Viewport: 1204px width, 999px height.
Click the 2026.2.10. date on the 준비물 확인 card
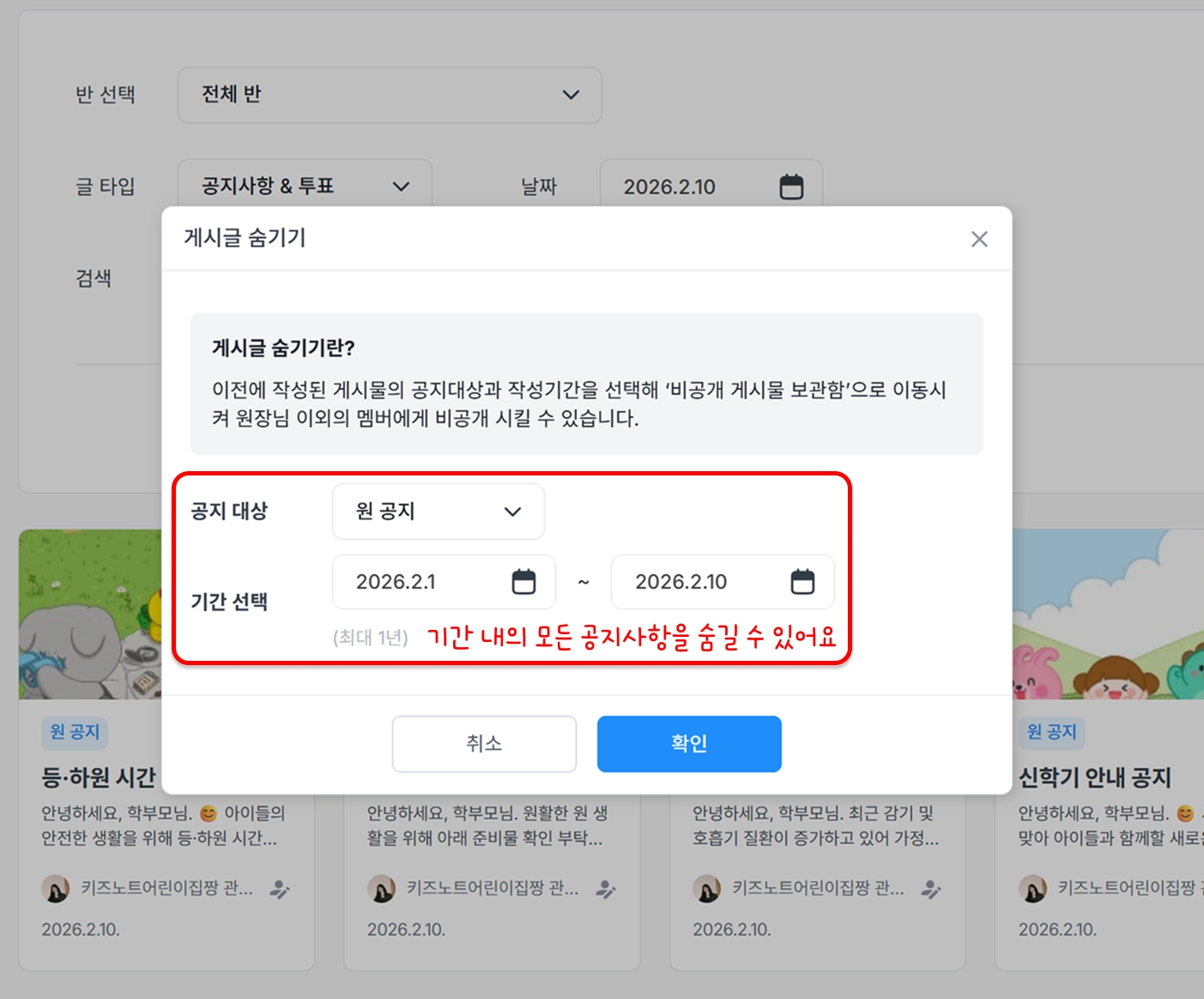pyautogui.click(x=407, y=929)
